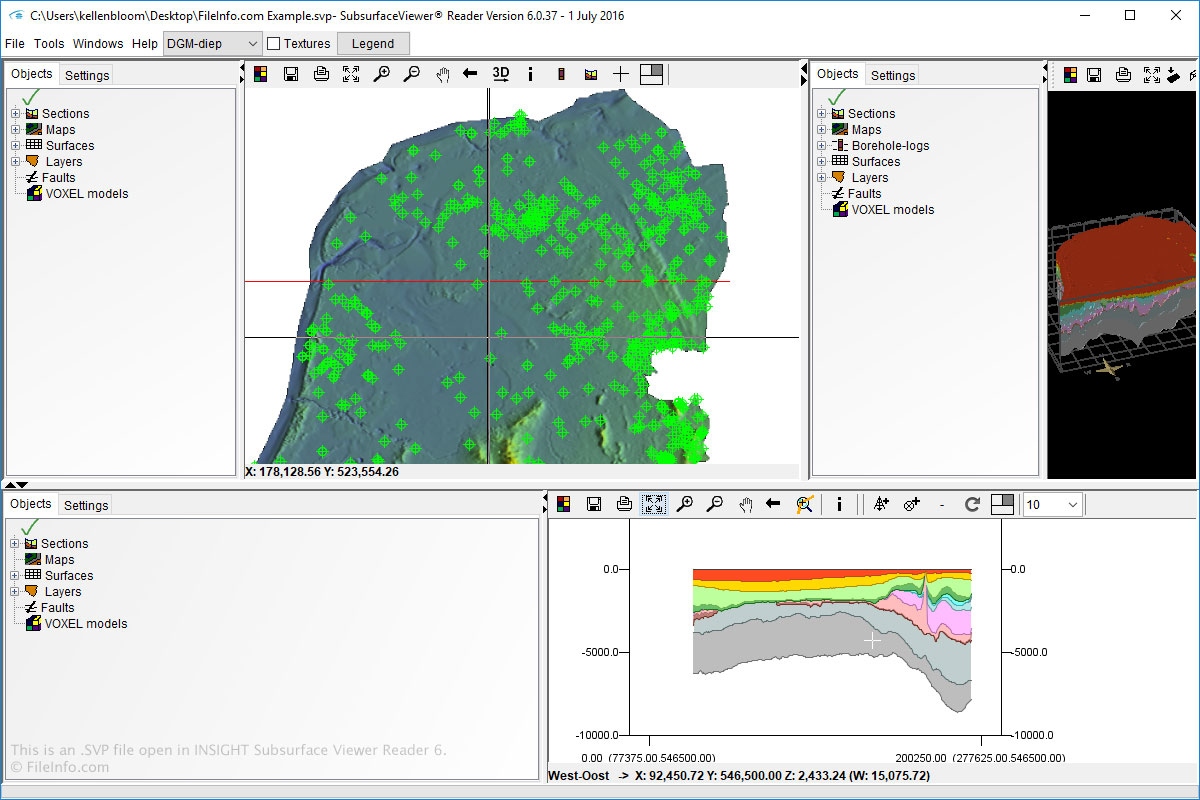Click the info 'i' tool in section toolbar
The image size is (1200, 800).
(x=839, y=504)
